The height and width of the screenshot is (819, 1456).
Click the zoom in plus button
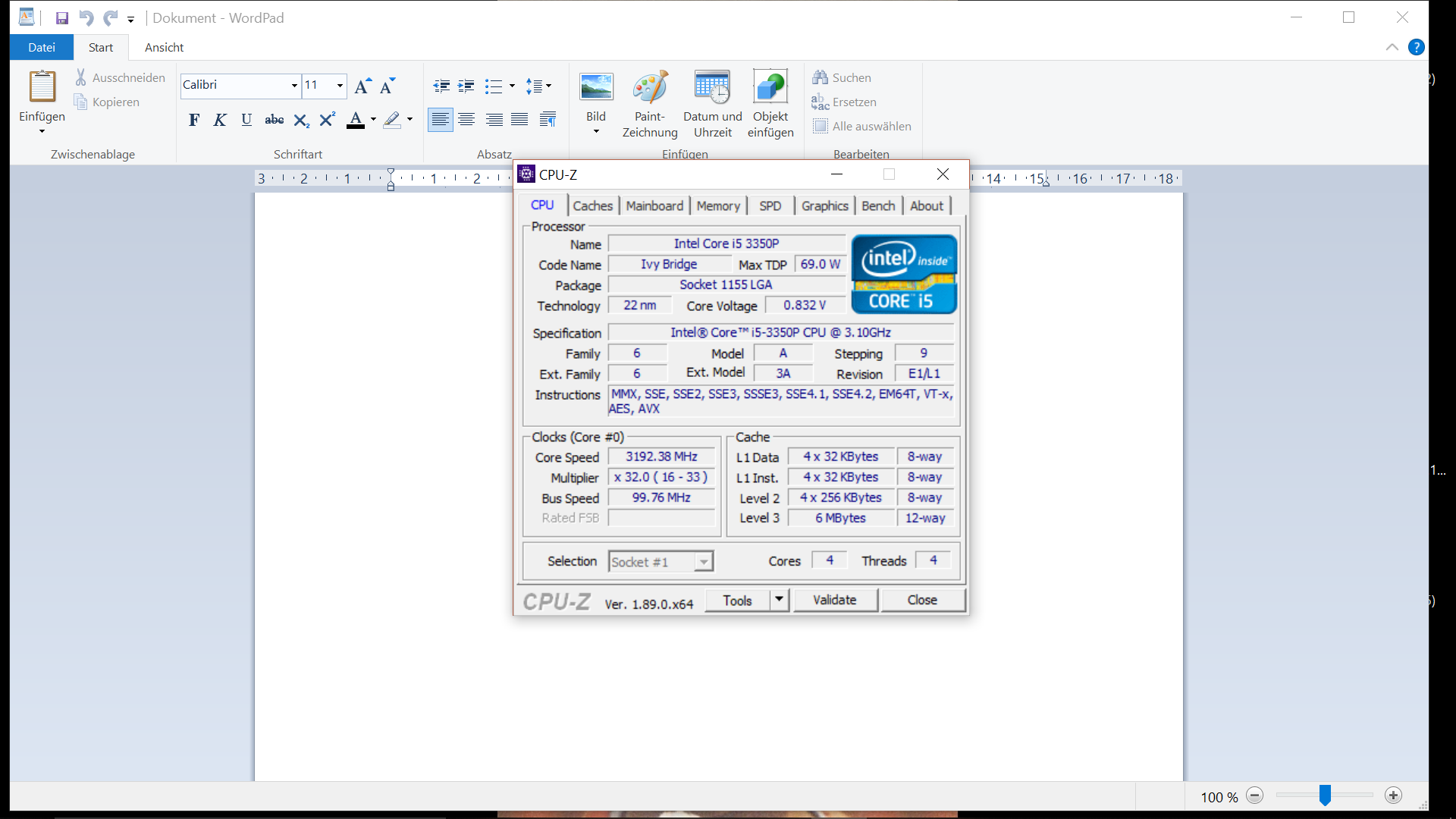pyautogui.click(x=1393, y=795)
